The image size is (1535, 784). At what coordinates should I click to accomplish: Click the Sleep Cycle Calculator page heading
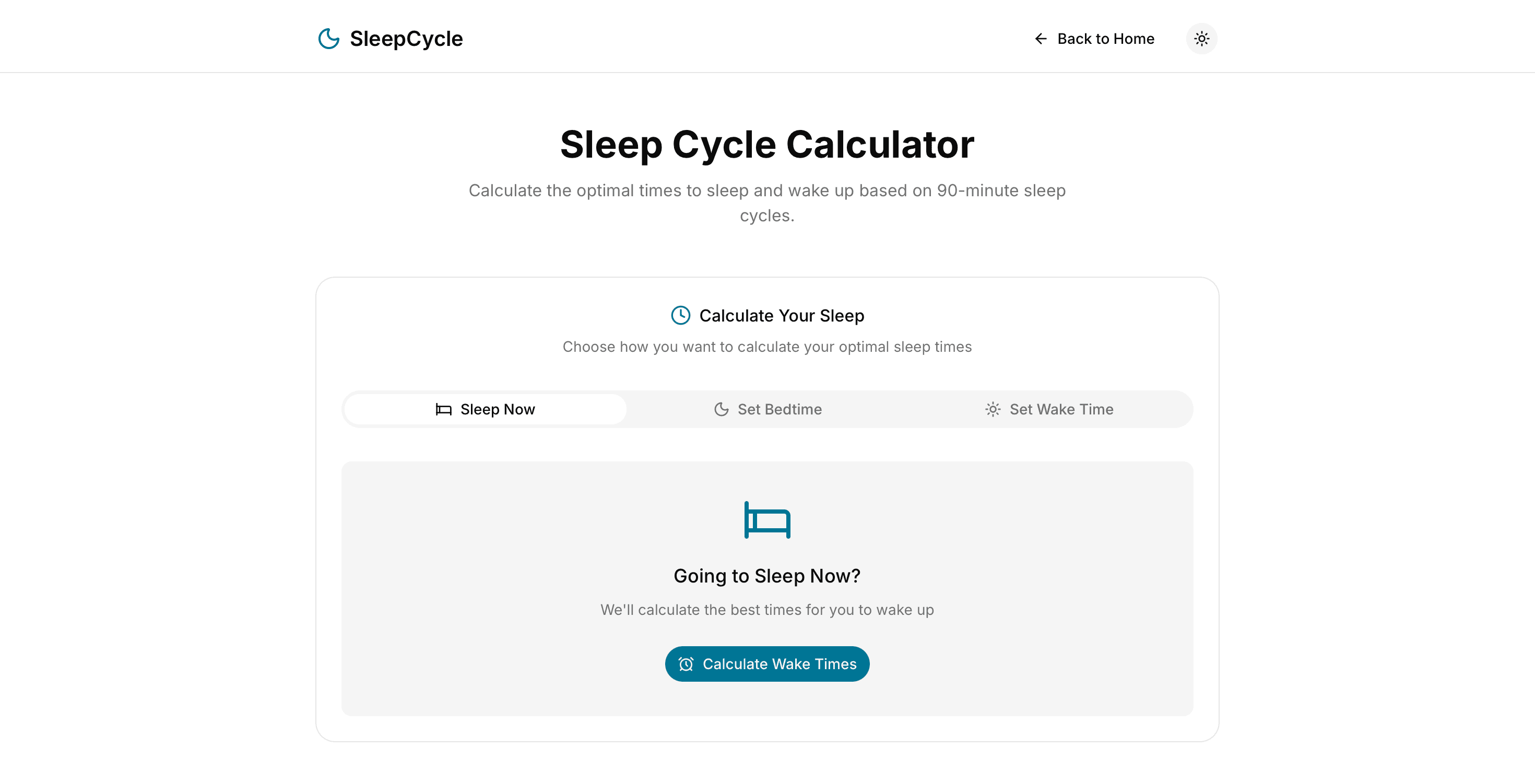pyautogui.click(x=767, y=144)
